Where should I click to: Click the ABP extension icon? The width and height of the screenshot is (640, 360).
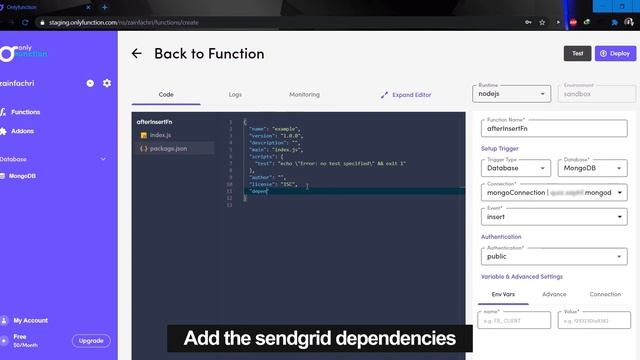pos(573,22)
